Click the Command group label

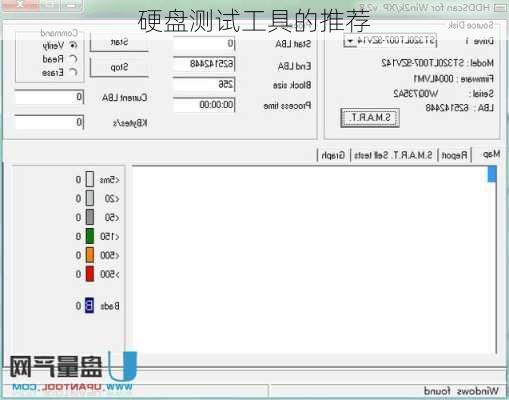pos(59,33)
